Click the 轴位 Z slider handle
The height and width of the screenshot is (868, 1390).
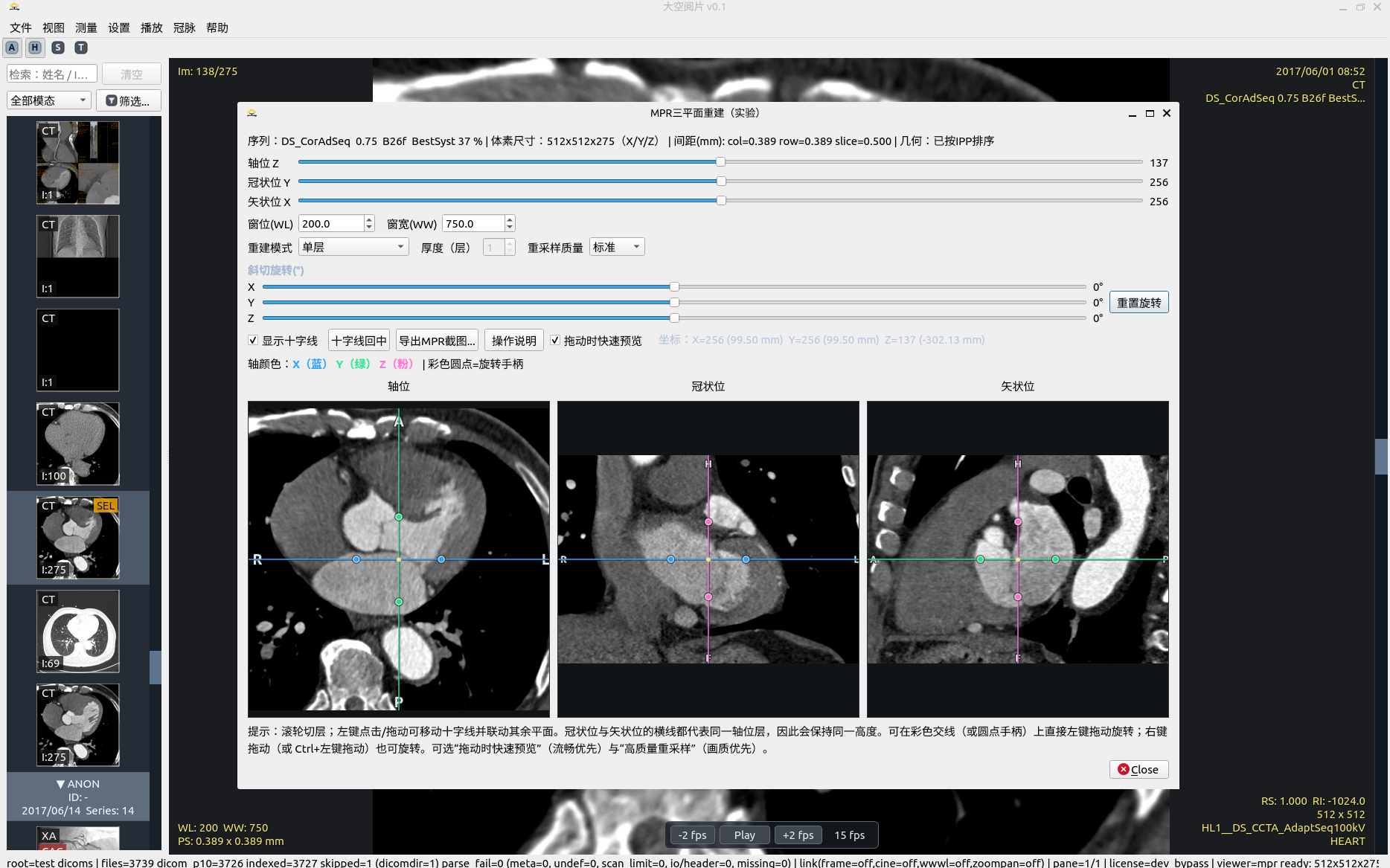coord(720,162)
